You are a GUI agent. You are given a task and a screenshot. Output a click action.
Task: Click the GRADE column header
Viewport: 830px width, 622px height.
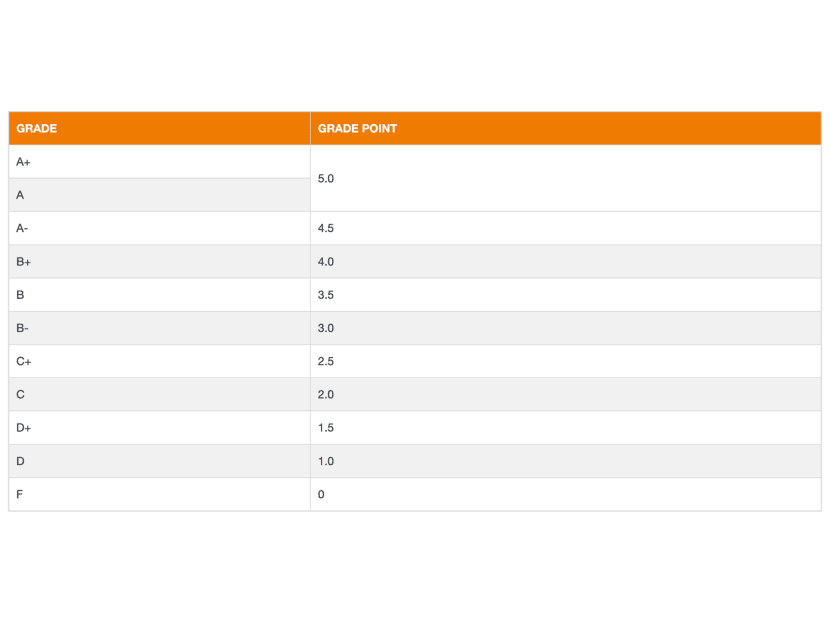point(37,129)
